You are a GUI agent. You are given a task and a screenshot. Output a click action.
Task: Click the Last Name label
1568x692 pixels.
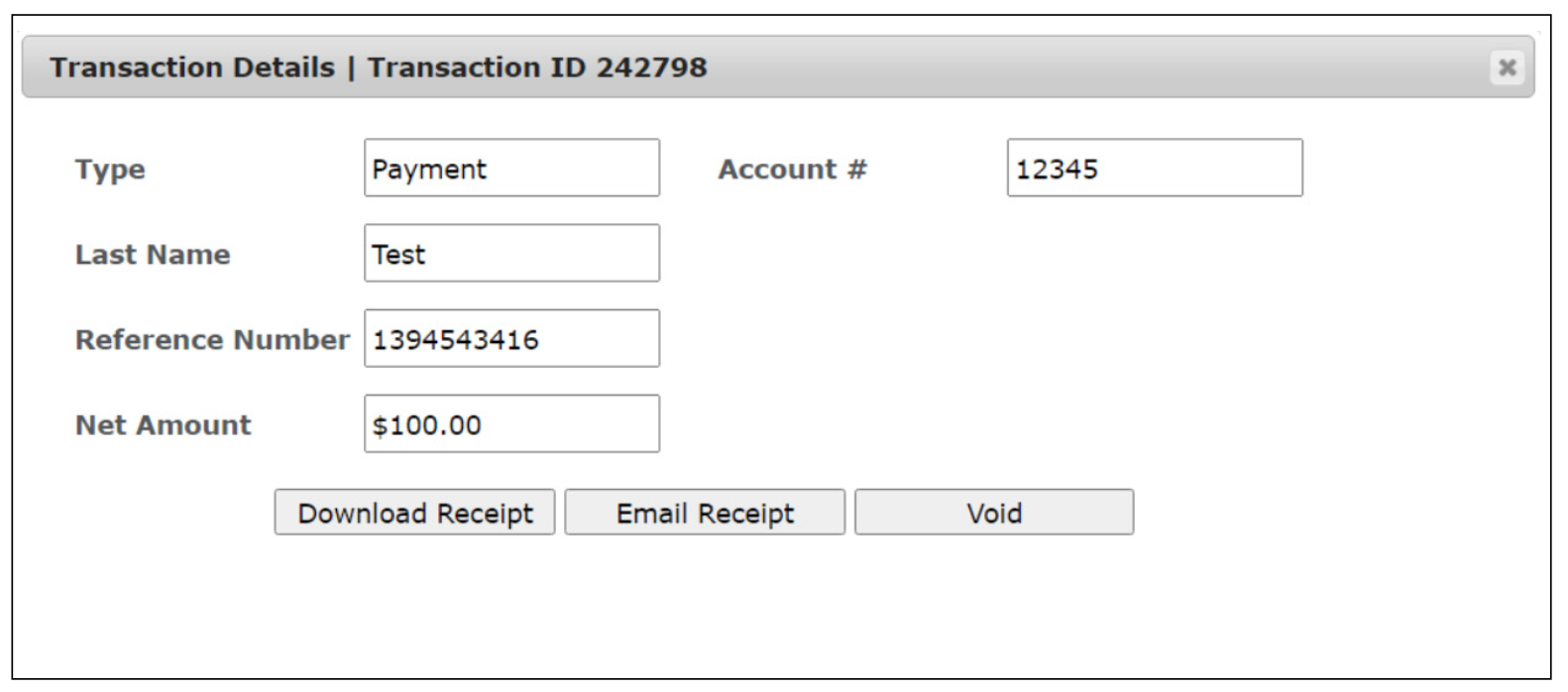(153, 255)
